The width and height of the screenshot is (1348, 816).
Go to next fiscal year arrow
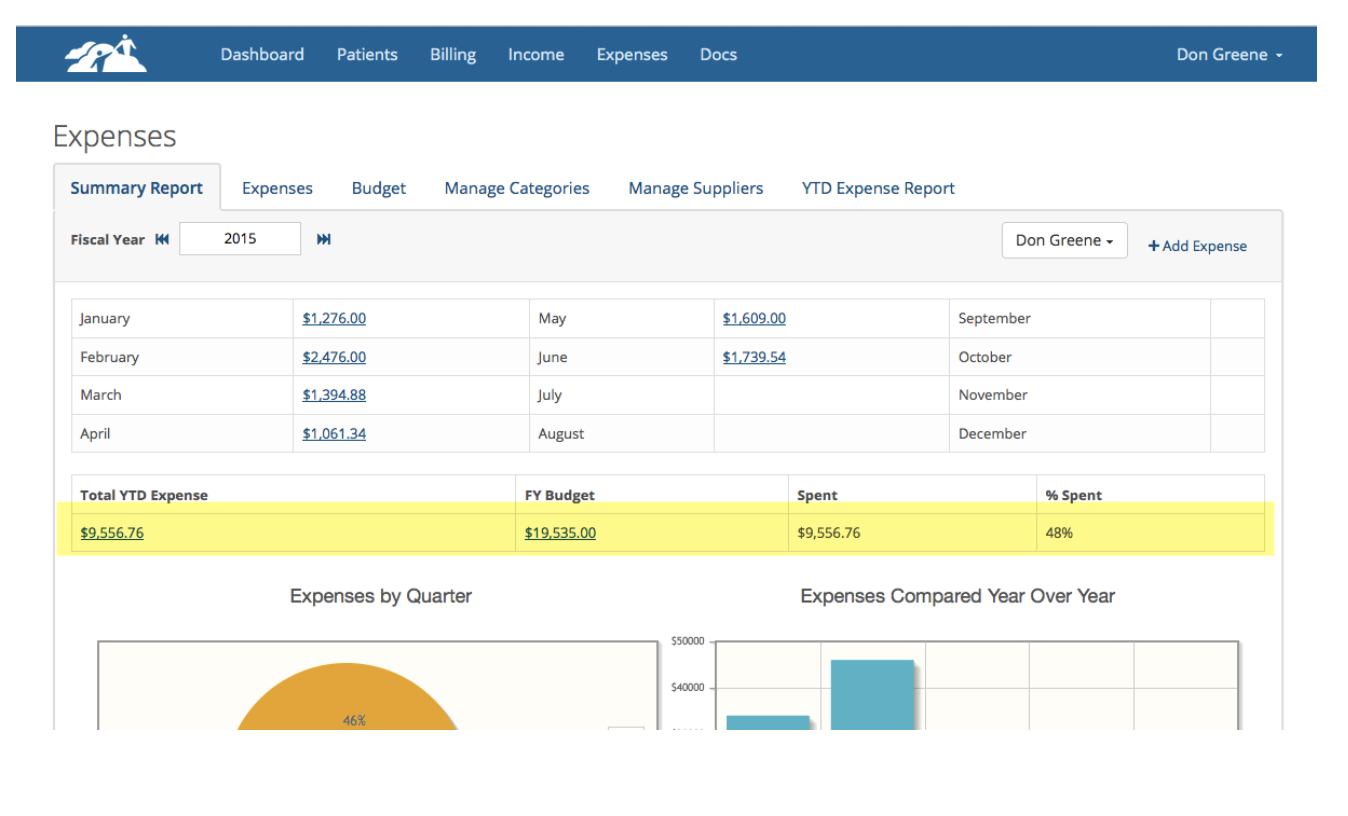click(x=324, y=239)
